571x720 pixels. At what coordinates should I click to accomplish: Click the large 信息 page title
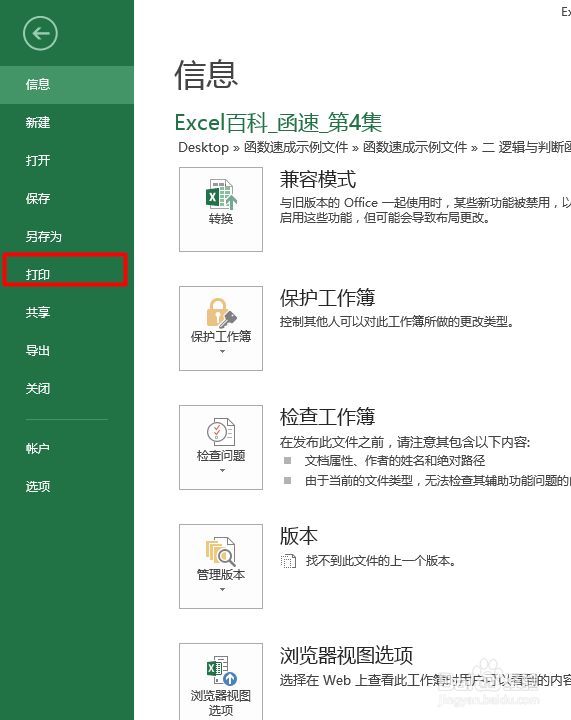tap(206, 74)
